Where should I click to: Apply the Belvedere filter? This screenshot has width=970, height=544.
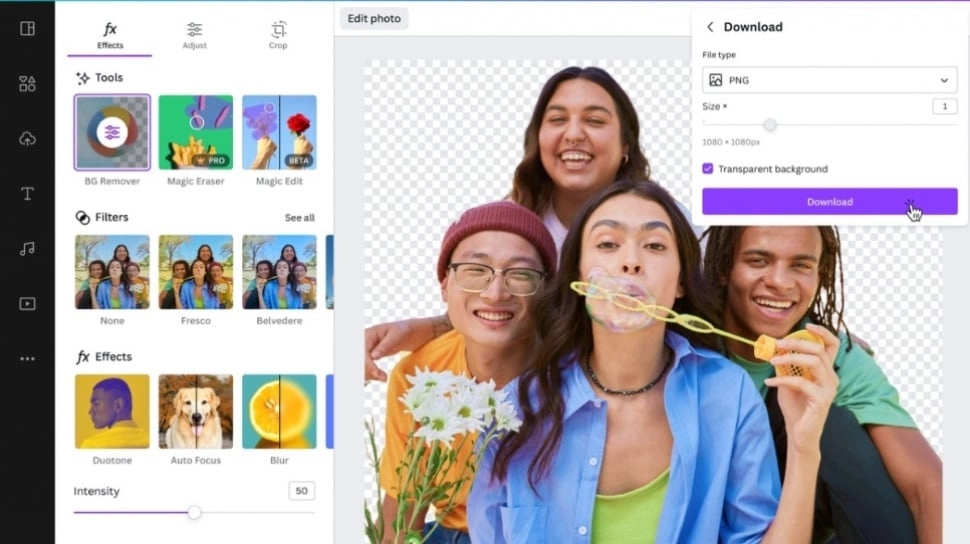279,272
